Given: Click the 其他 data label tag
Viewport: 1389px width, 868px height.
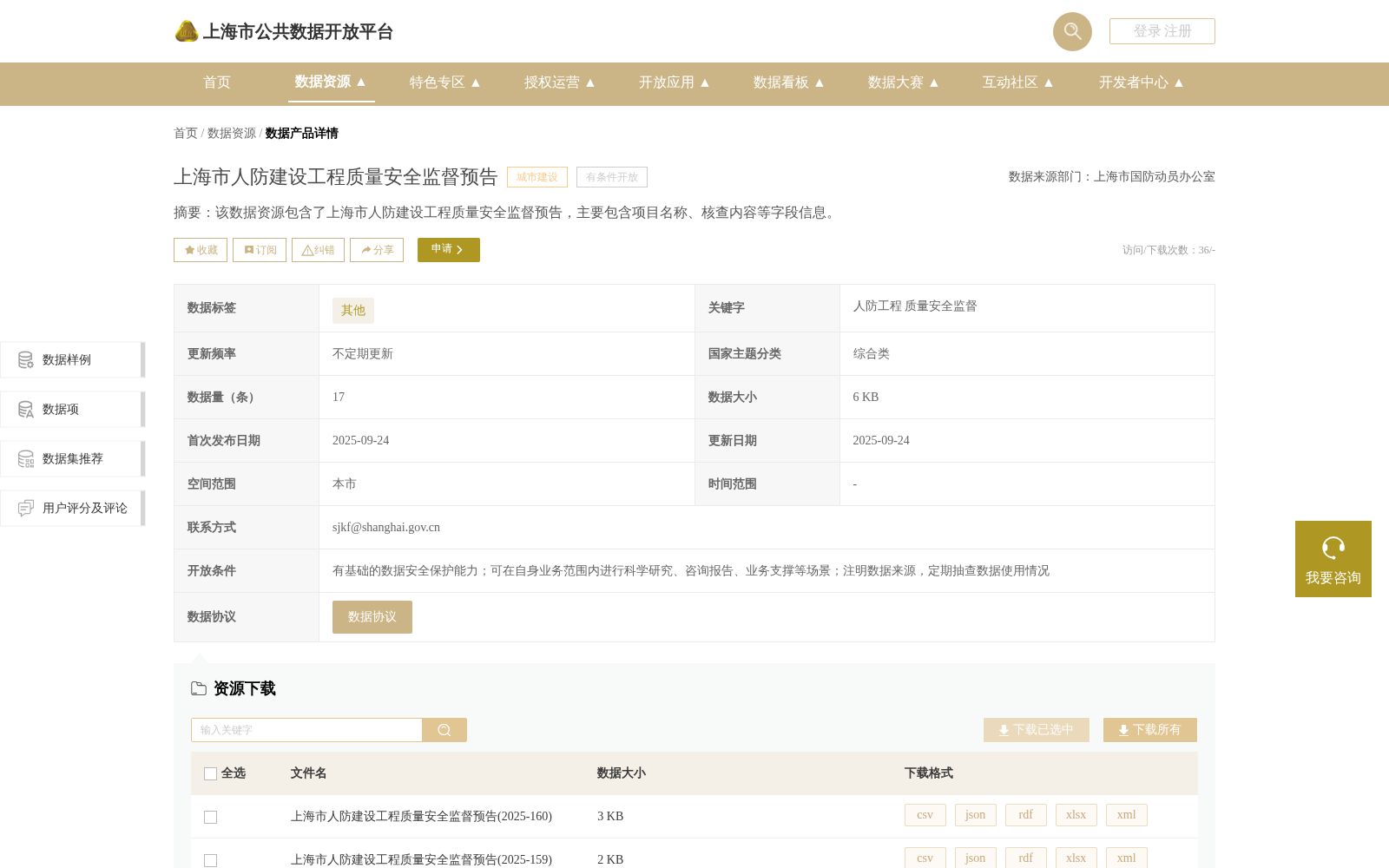Looking at the screenshot, I should [x=353, y=311].
